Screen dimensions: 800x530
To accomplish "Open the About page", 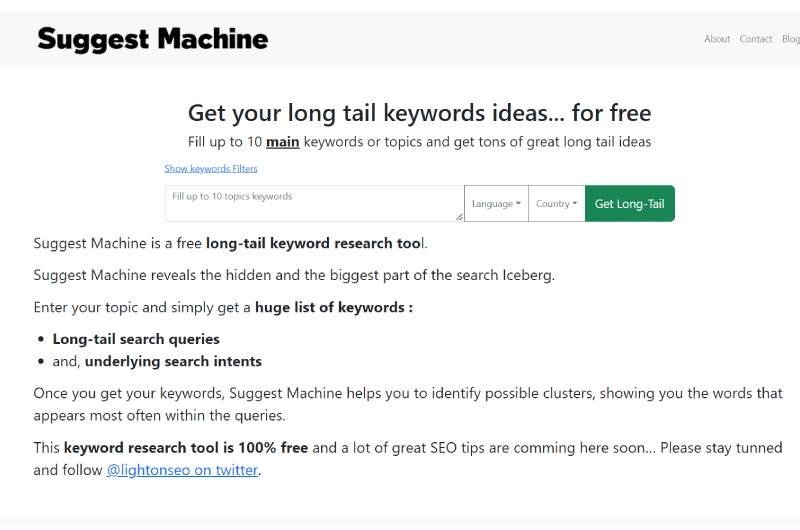I will [717, 39].
